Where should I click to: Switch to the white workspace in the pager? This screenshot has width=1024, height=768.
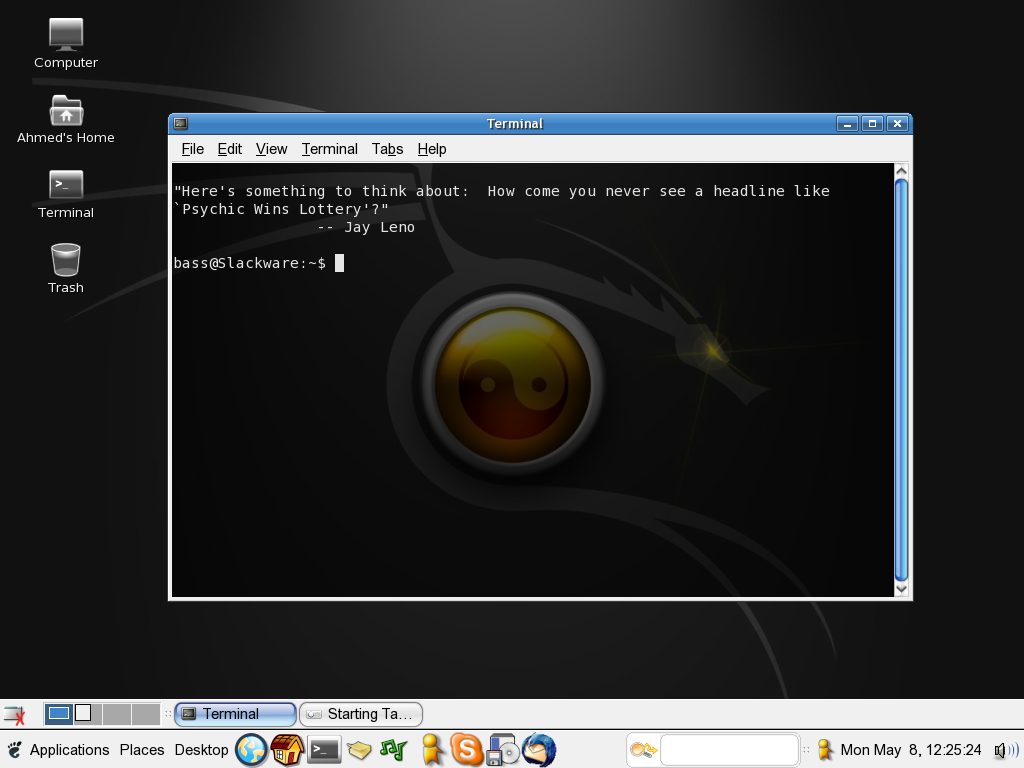[85, 713]
